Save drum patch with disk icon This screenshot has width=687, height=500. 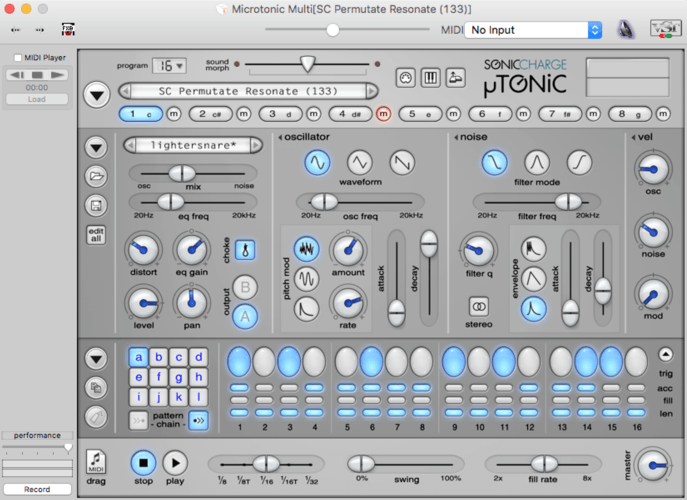(x=96, y=206)
